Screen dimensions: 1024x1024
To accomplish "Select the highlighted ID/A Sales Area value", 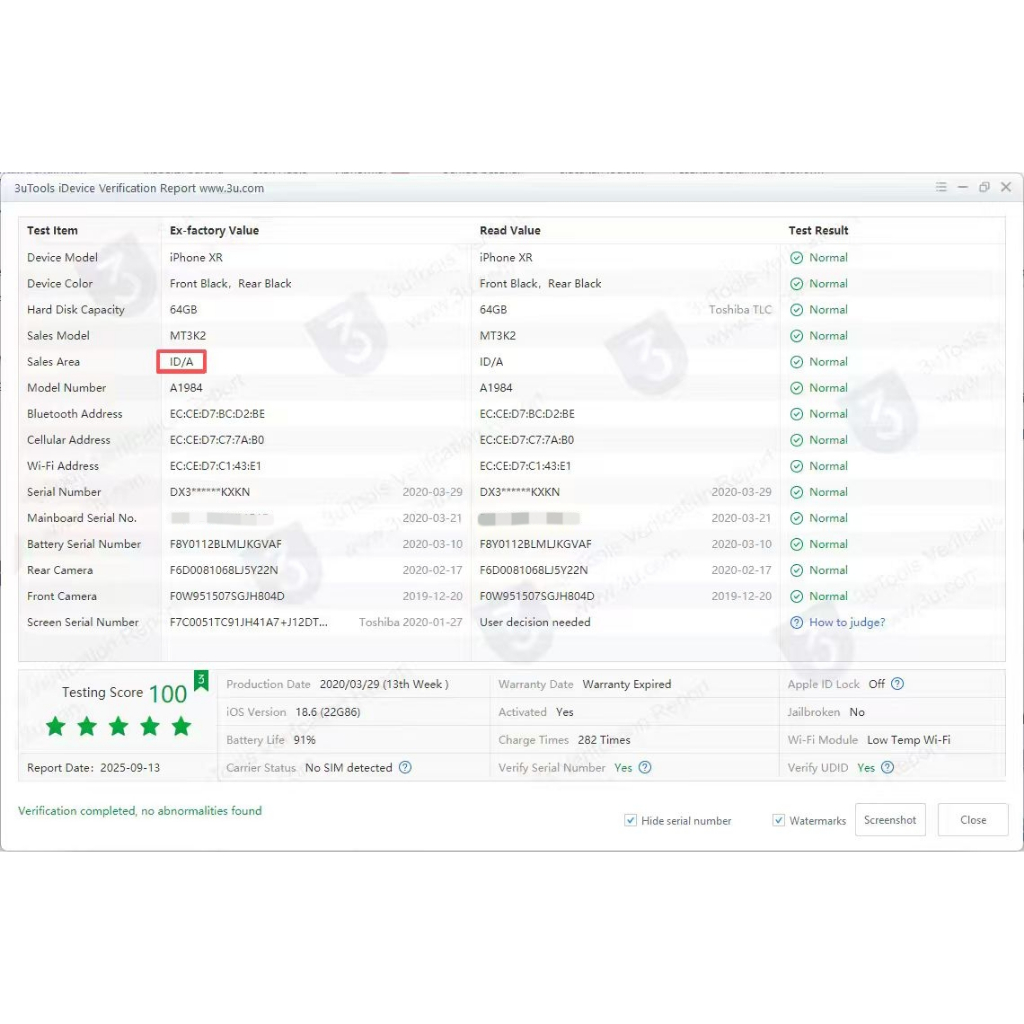I will point(182,362).
